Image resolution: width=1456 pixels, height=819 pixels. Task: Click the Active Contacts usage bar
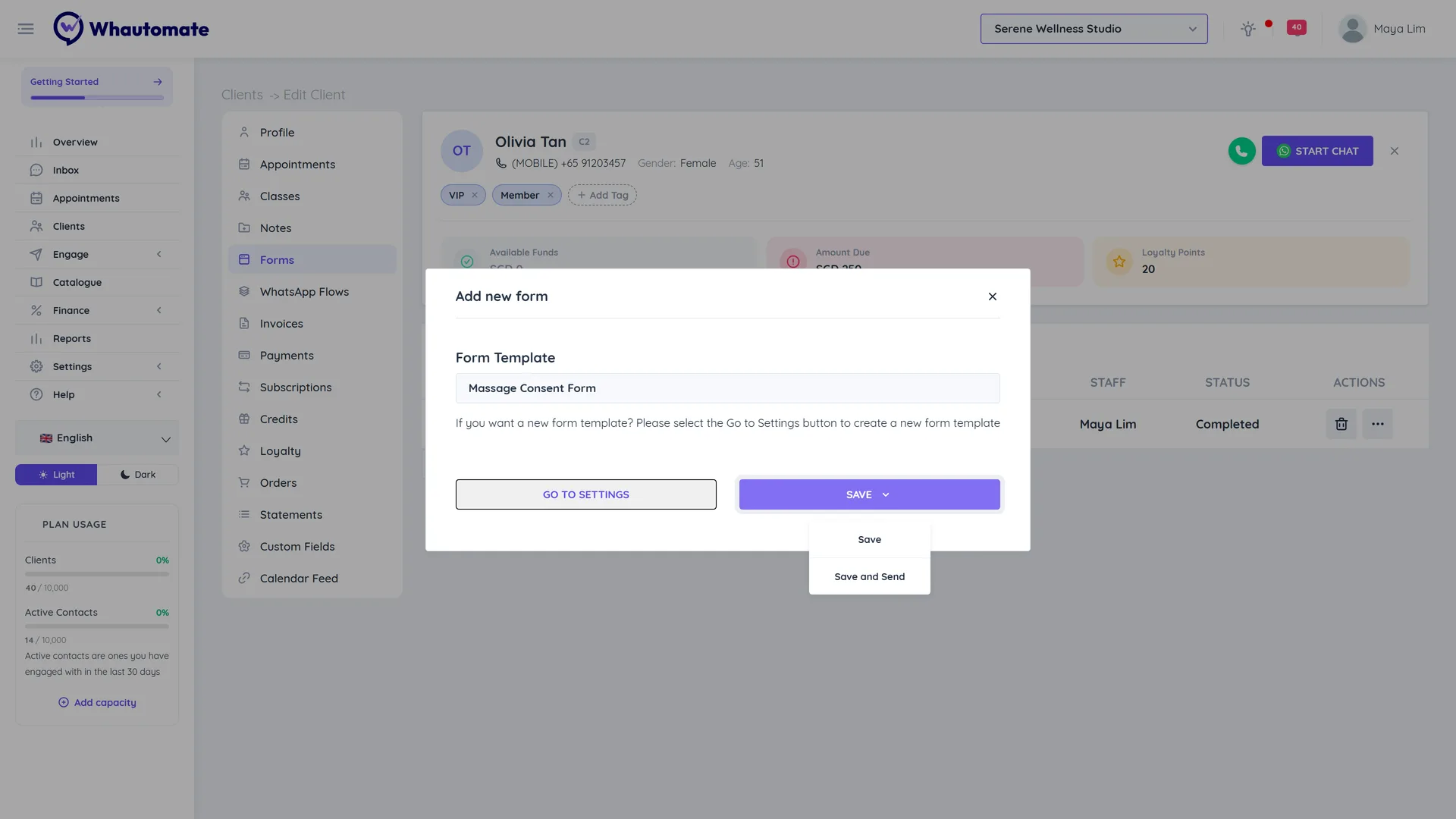(97, 626)
